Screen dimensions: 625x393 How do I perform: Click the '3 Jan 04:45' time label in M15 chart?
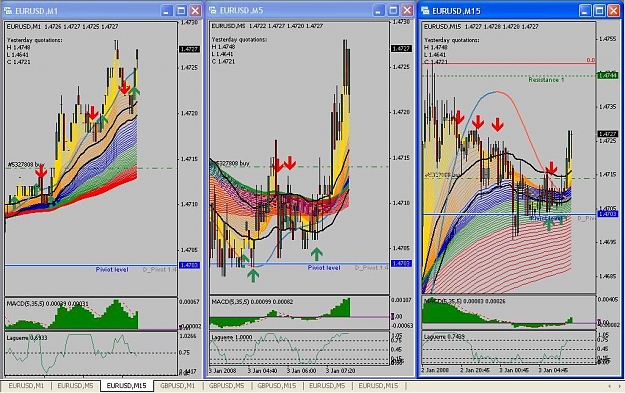point(553,370)
